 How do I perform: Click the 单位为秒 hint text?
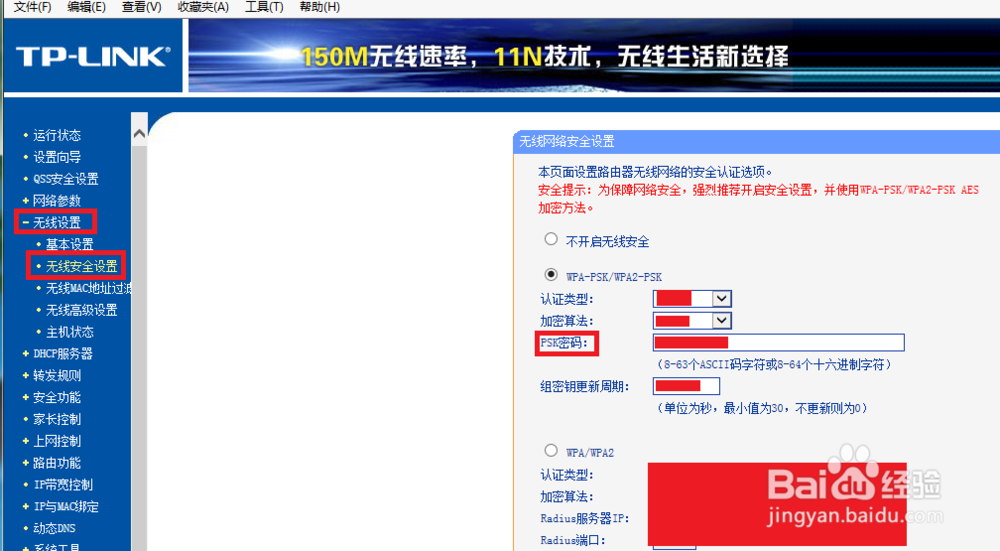coord(762,408)
